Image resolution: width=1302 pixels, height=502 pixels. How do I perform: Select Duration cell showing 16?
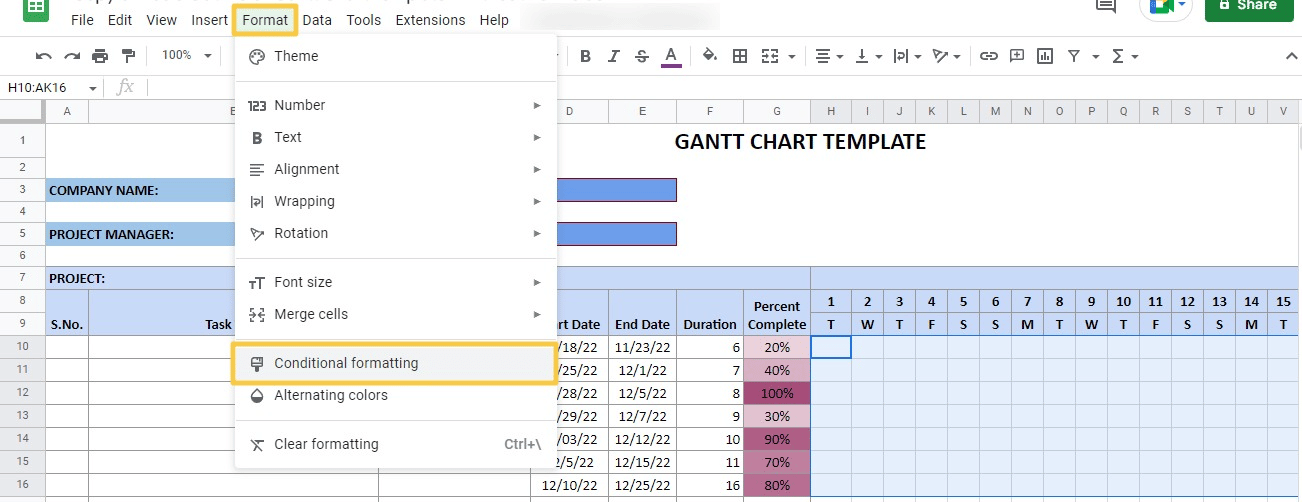pyautogui.click(x=710, y=485)
